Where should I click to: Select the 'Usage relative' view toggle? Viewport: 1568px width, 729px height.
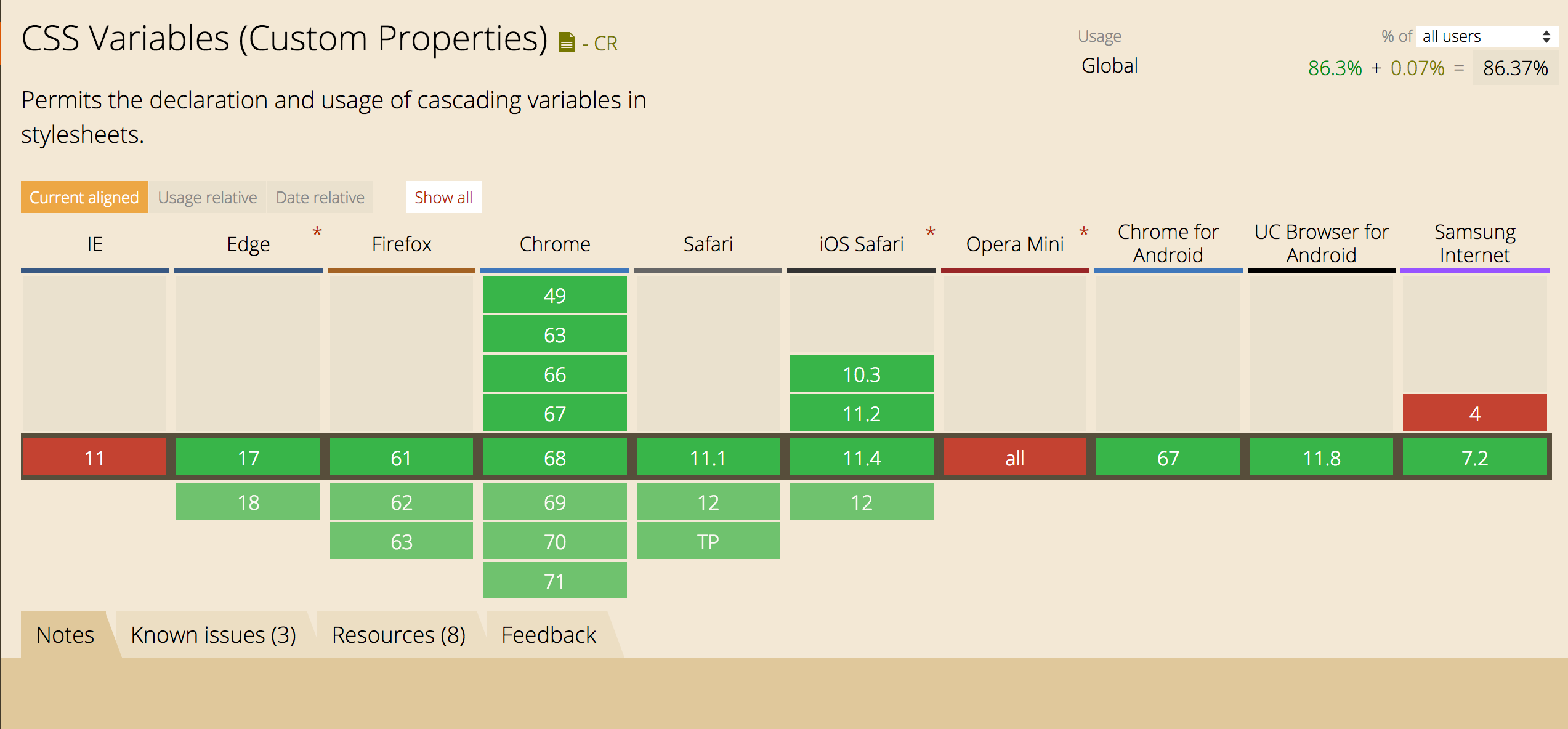point(207,197)
